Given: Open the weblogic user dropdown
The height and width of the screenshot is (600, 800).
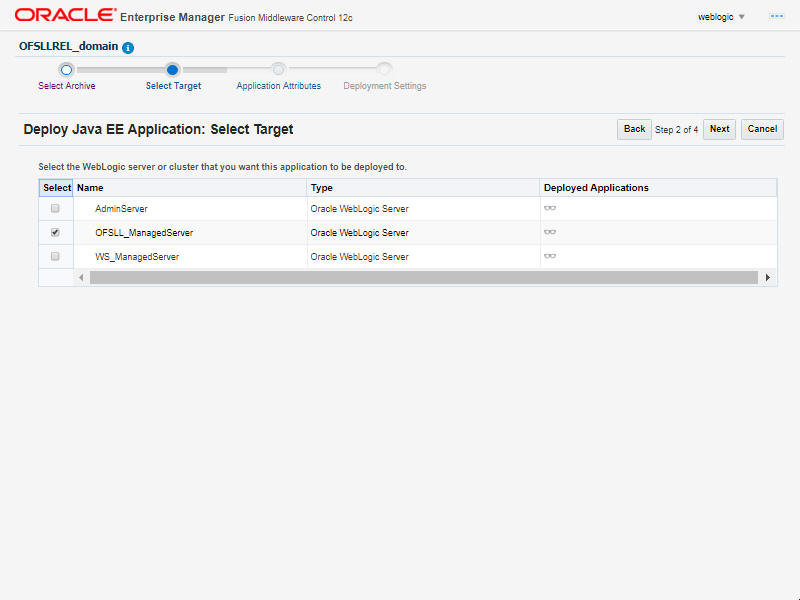Looking at the screenshot, I should click(721, 17).
